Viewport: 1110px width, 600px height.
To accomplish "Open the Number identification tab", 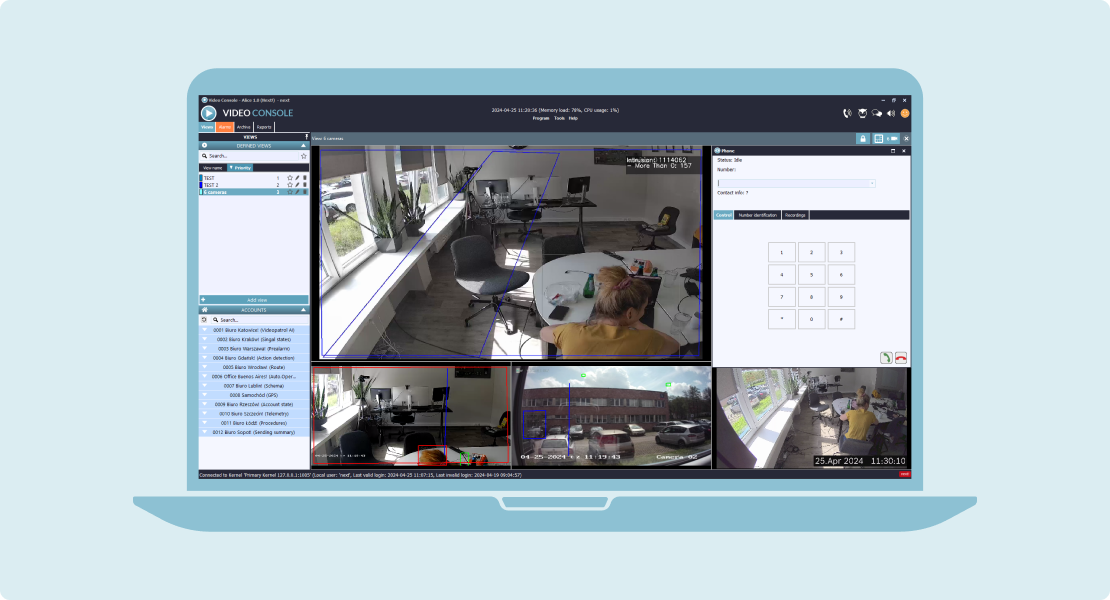I will pos(757,215).
